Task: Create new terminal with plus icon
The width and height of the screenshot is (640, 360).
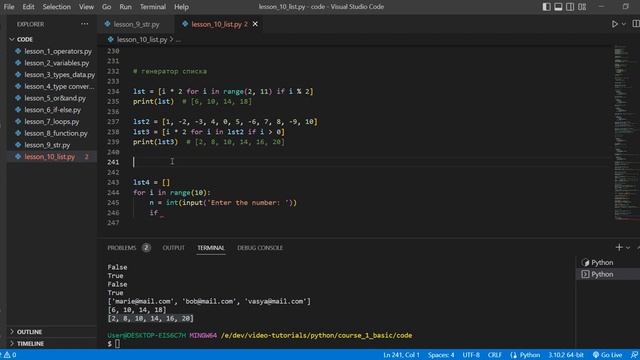Action: [619, 247]
